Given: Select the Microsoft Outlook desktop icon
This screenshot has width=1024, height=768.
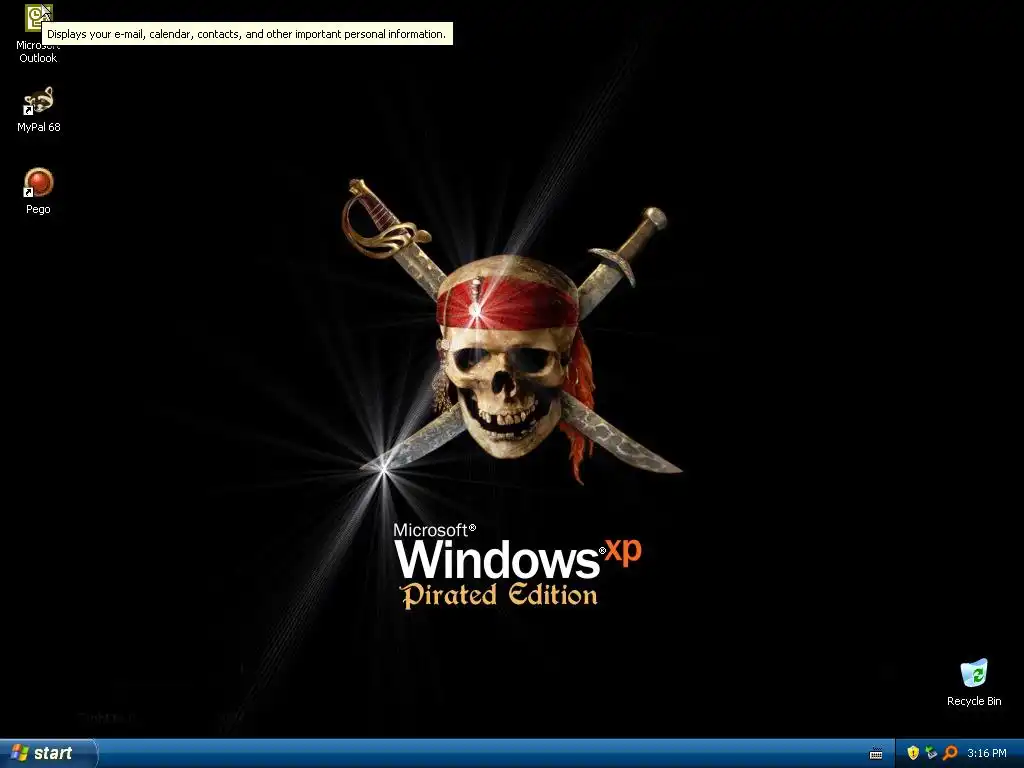Looking at the screenshot, I should (38, 18).
